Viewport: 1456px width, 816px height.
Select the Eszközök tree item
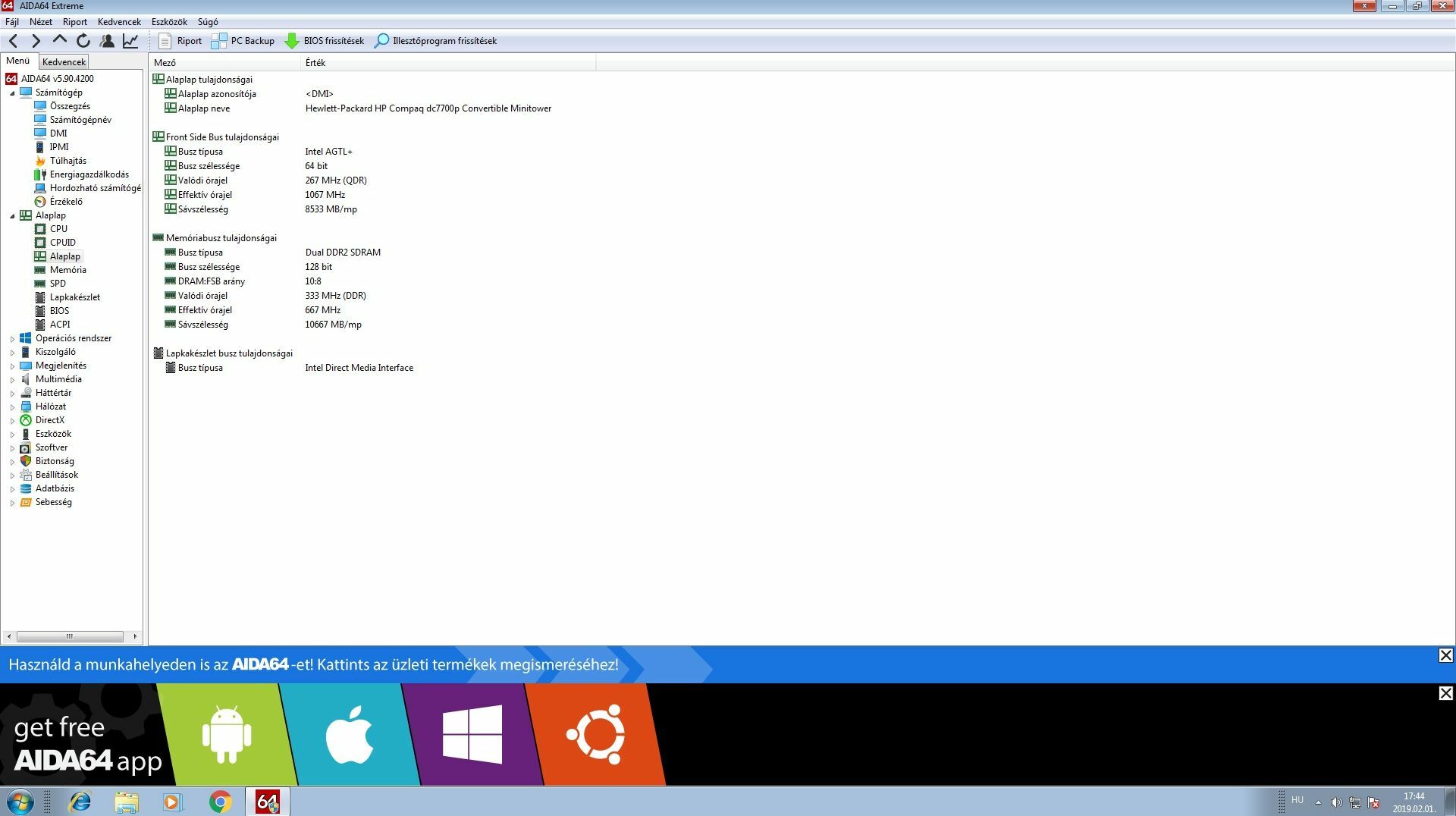coord(53,434)
